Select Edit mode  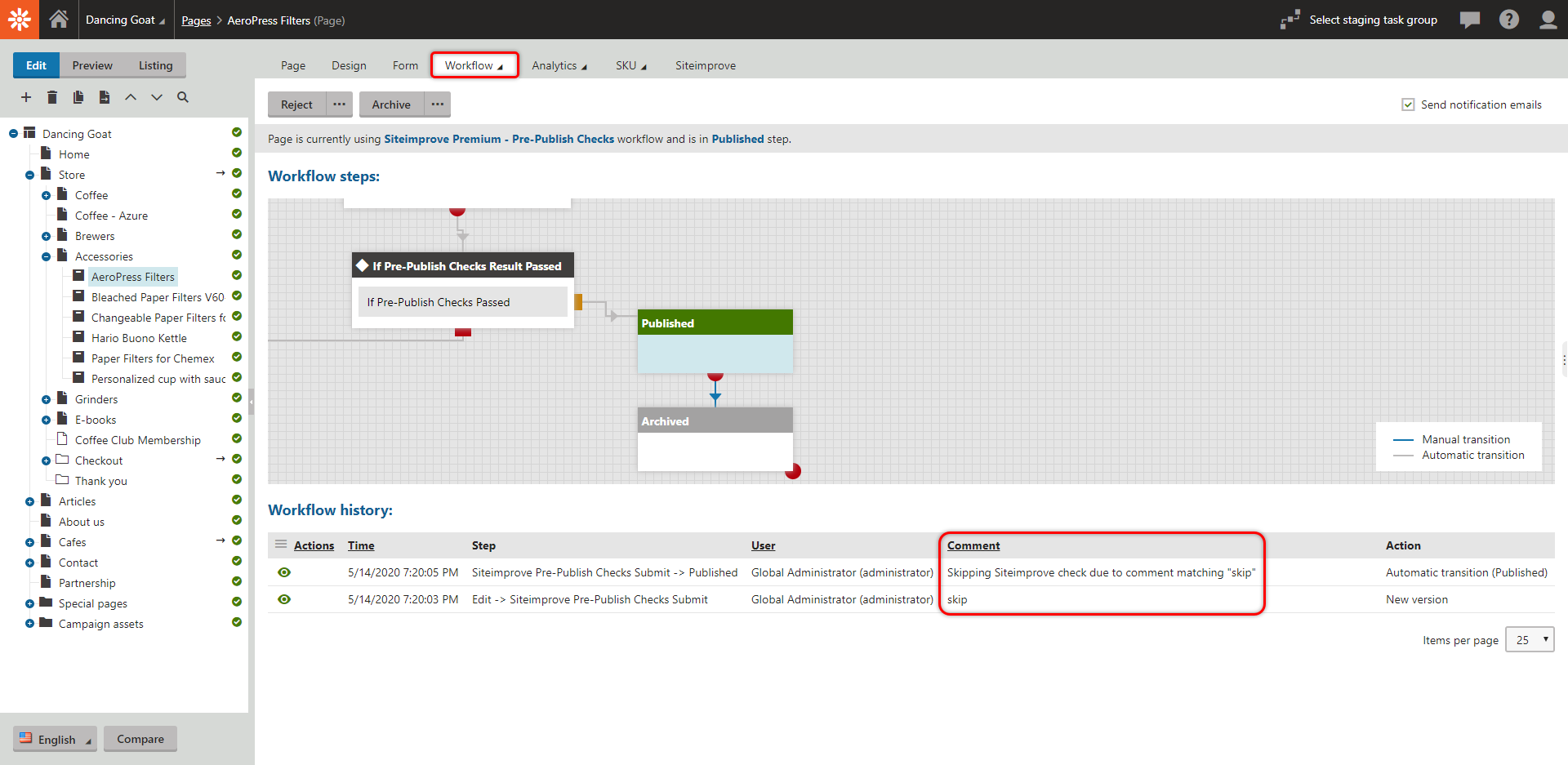coord(36,65)
